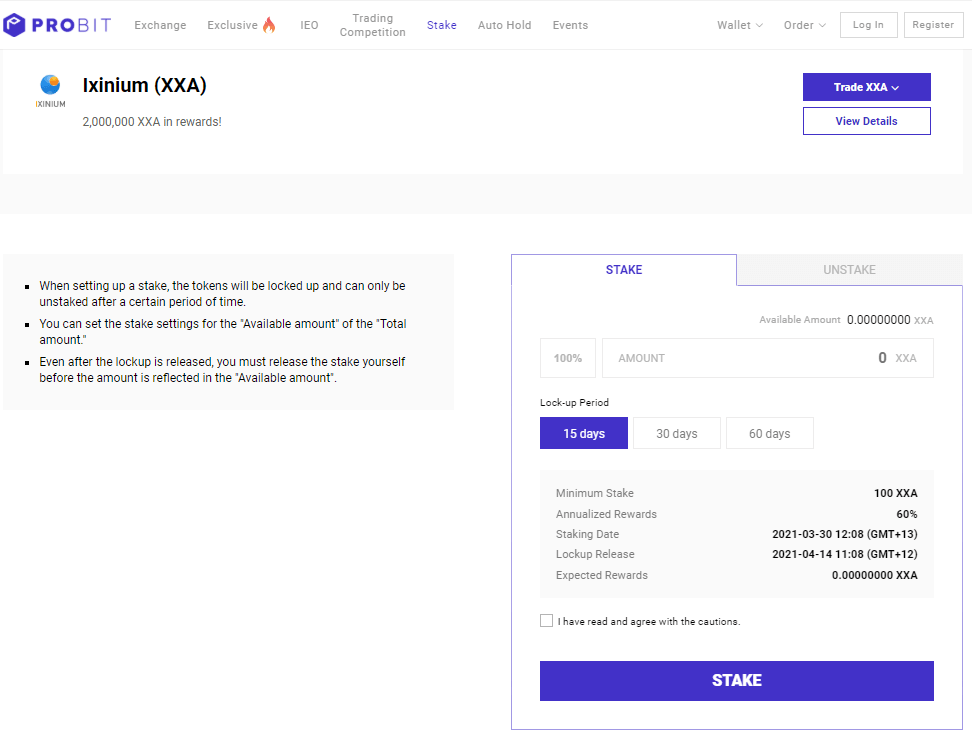Switch to the UNSTAKE tab
Screen dimensions: 972x737
point(849,270)
